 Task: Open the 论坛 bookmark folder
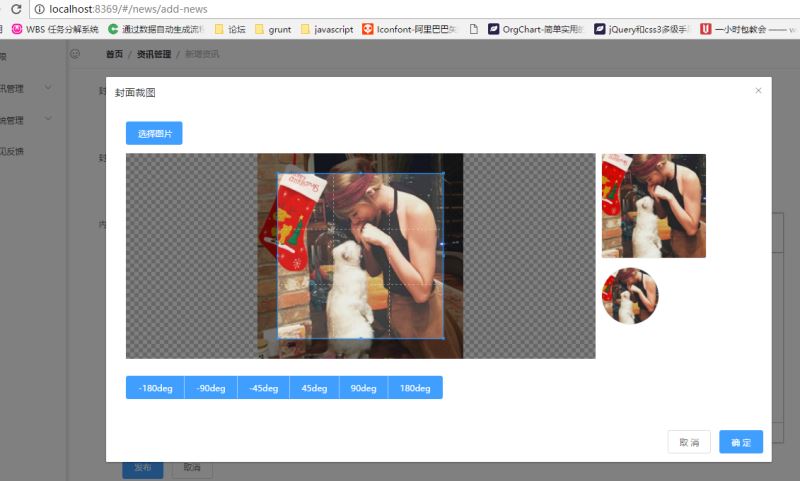tap(230, 29)
